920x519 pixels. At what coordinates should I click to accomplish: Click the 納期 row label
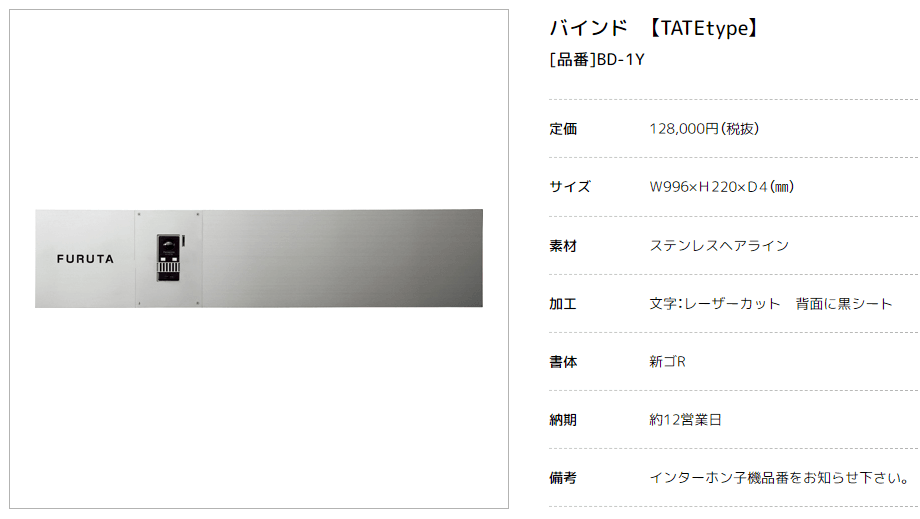pos(563,419)
